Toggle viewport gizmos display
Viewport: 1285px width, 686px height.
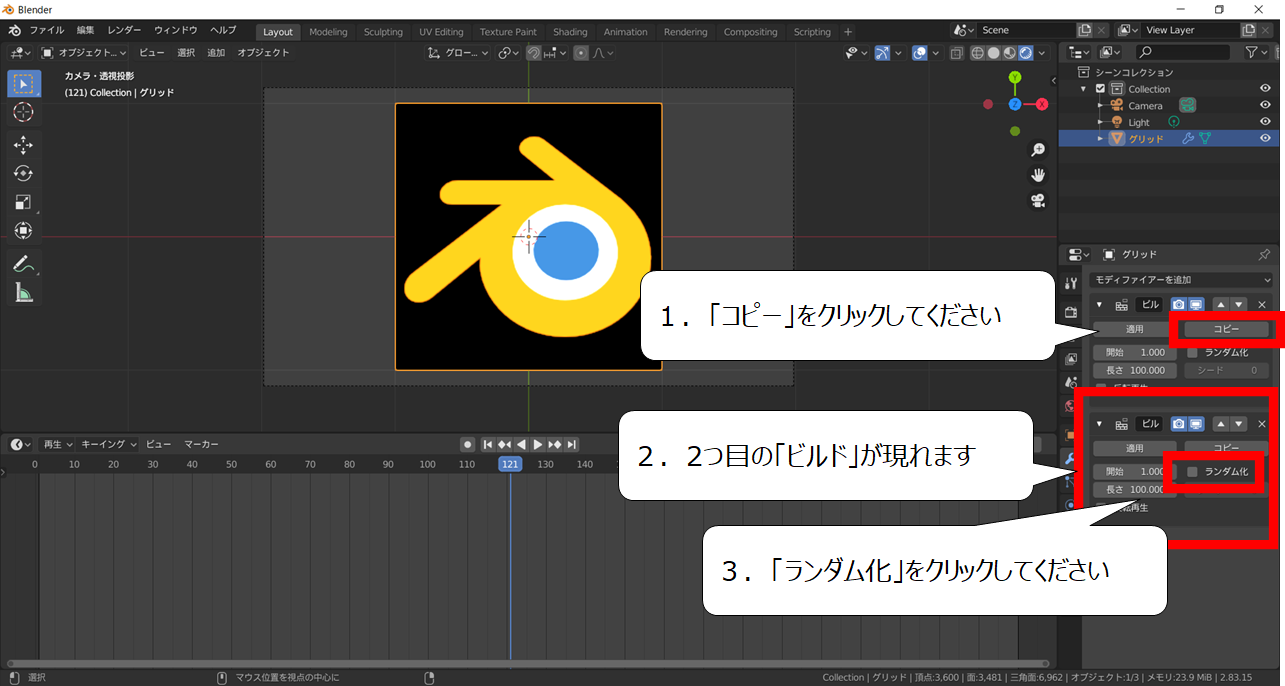pos(883,53)
